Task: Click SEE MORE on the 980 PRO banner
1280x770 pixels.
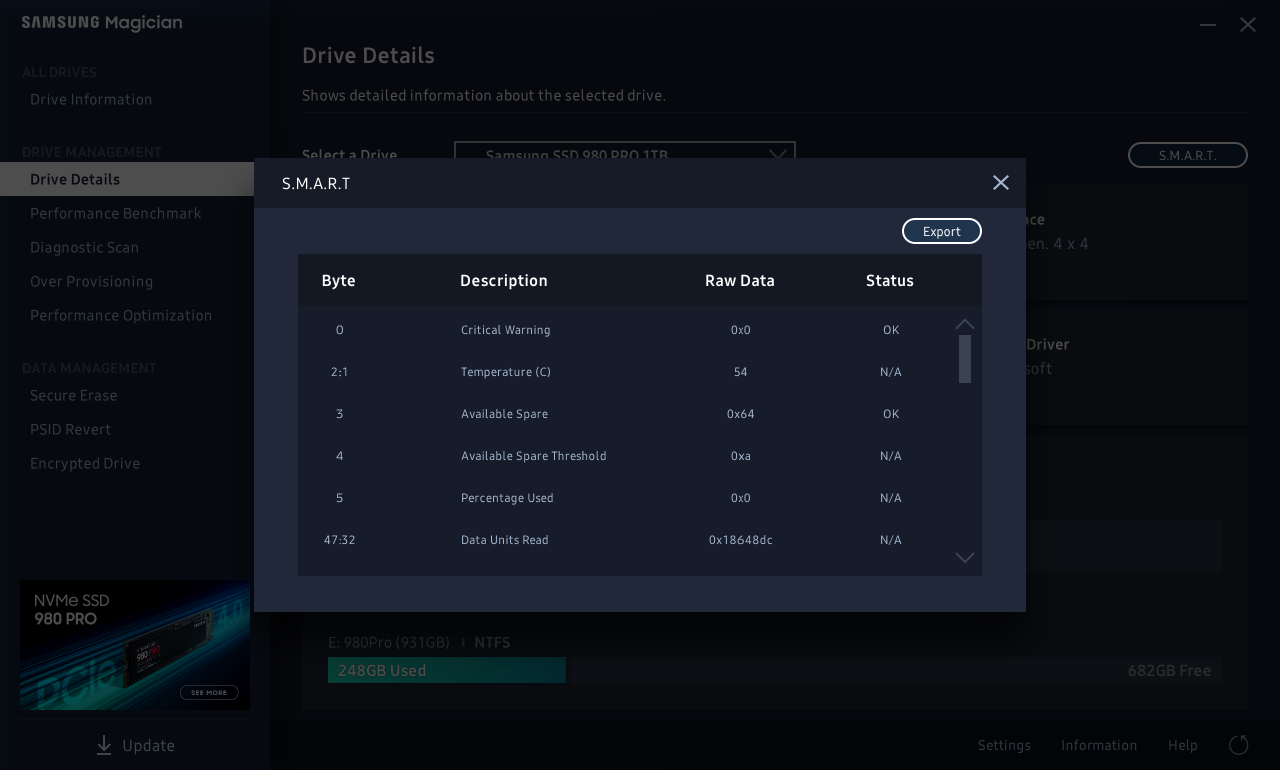Action: click(x=209, y=692)
